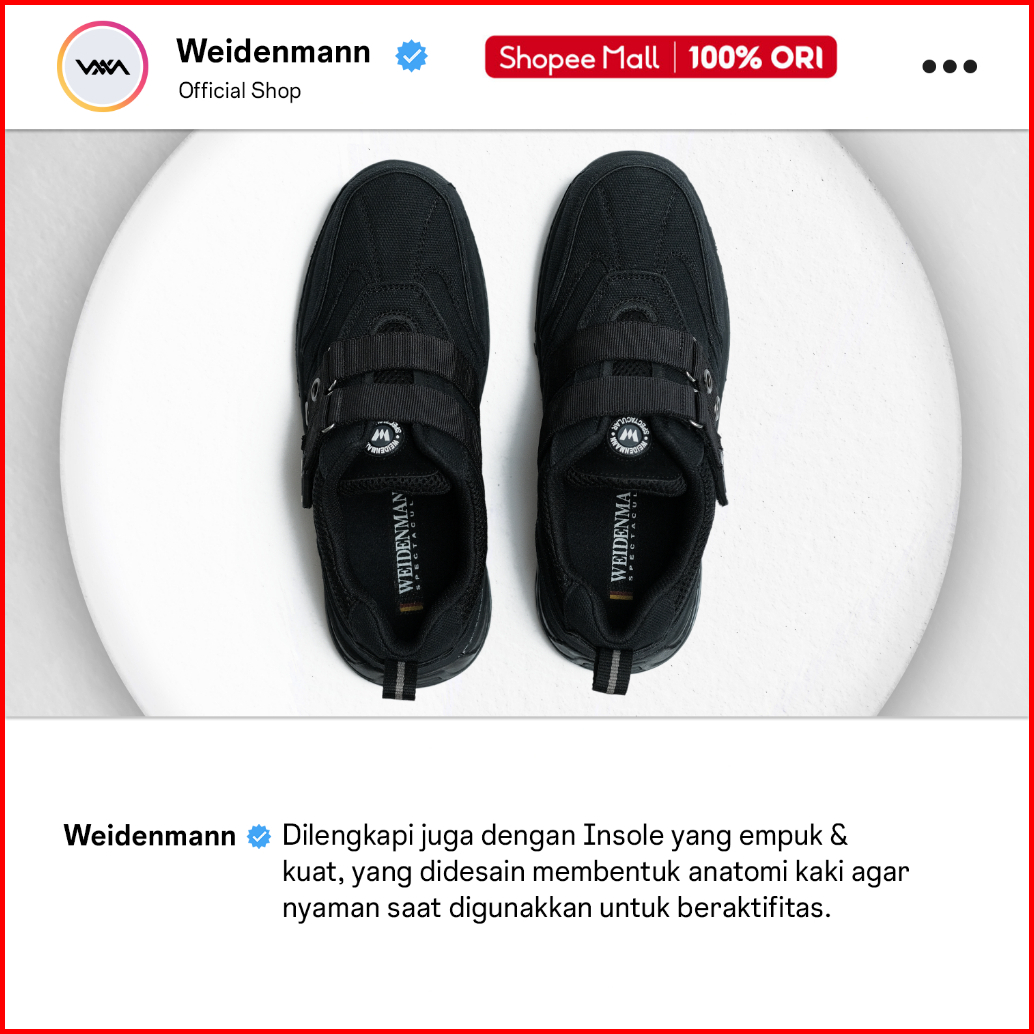Select the right black shoe in photo
Viewport: 1034px width, 1034px height.
click(x=632, y=422)
